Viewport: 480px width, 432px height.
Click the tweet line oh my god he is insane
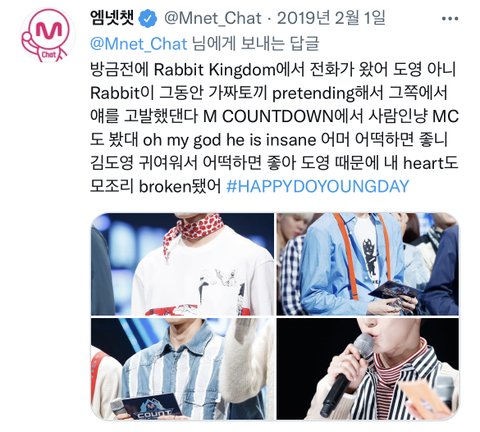click(x=269, y=140)
